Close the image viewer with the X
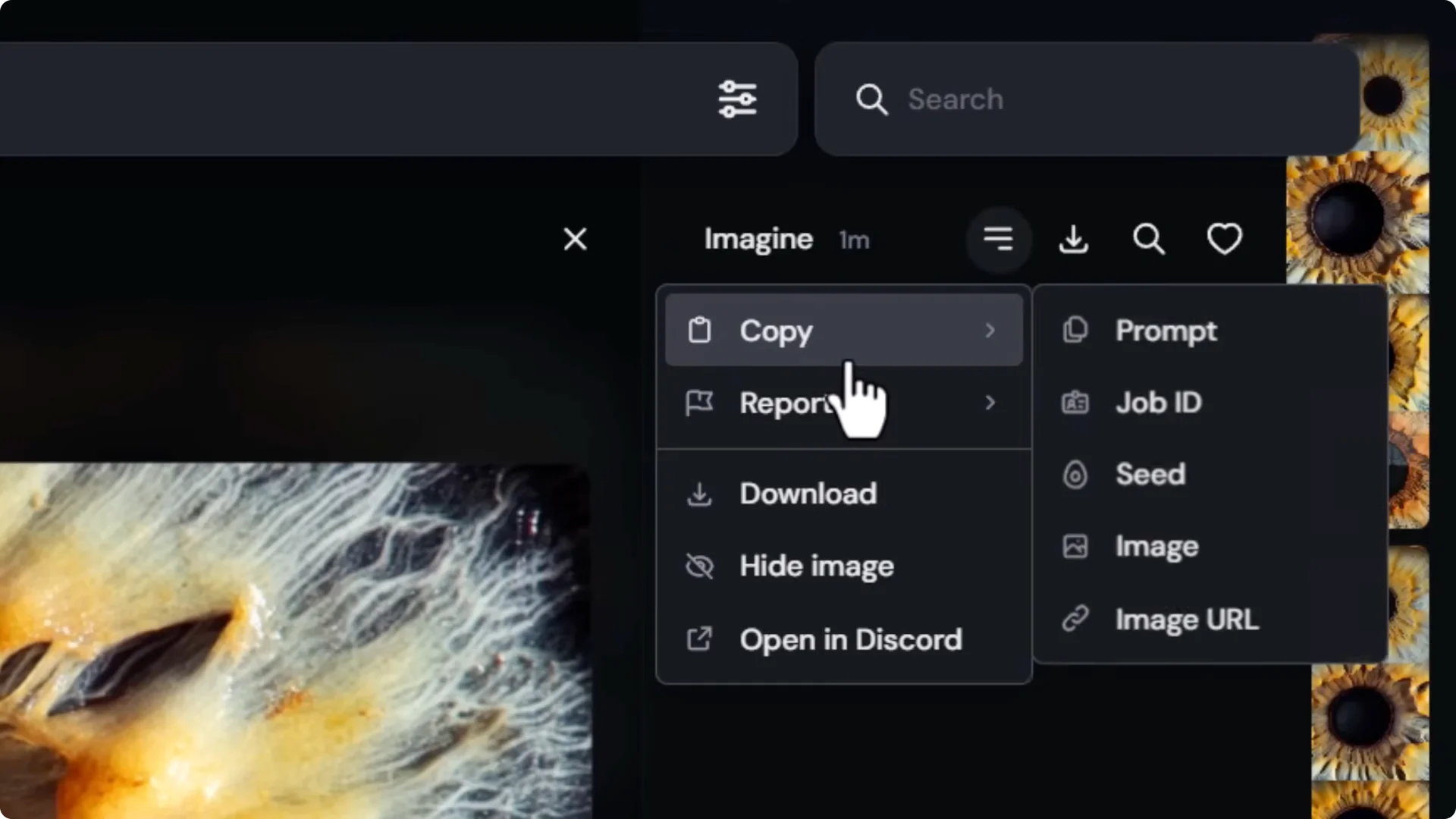The height and width of the screenshot is (819, 1456). (576, 239)
